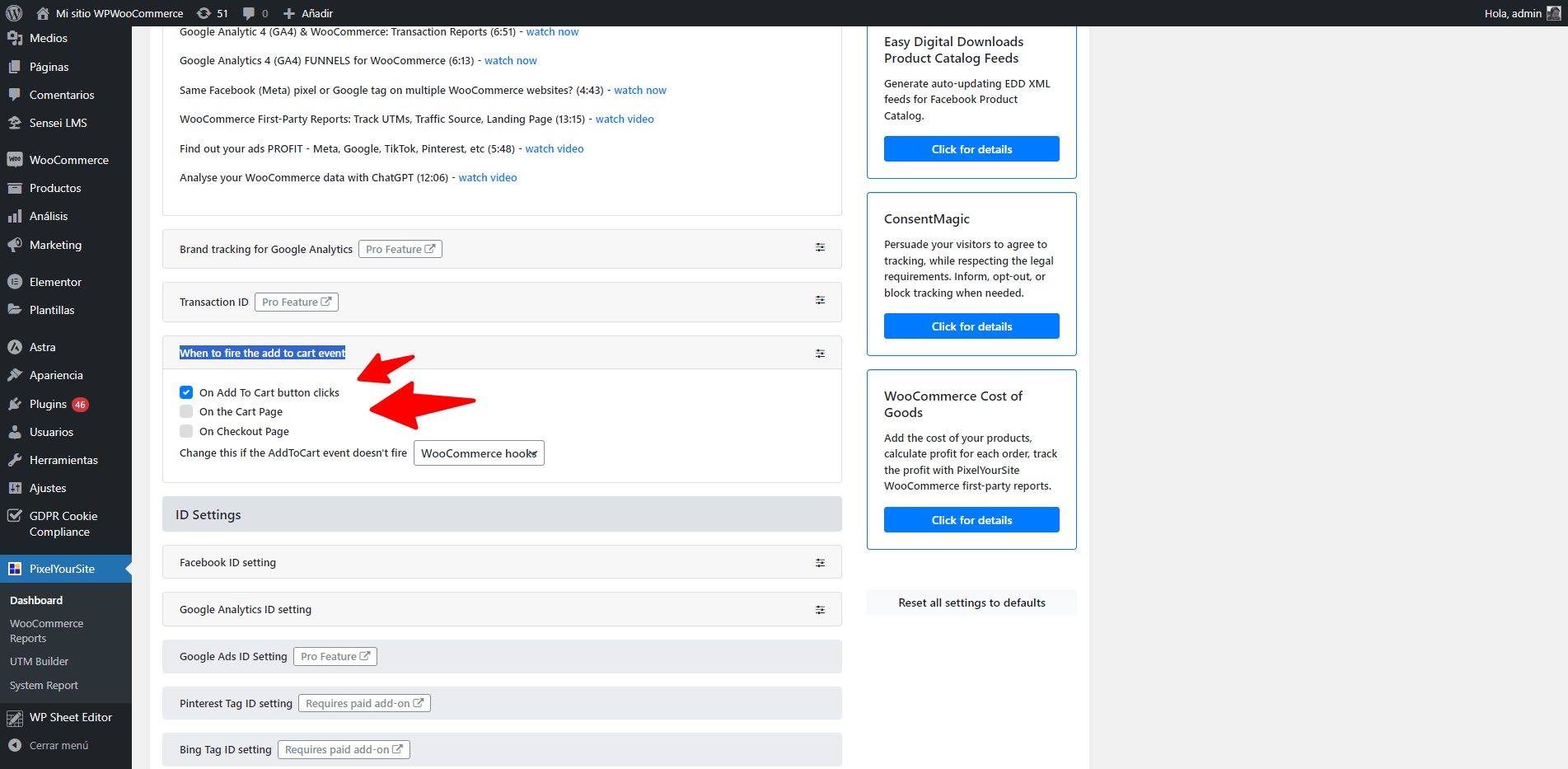Open the System Report submenu item
This screenshot has height=769, width=1568.
[44, 686]
